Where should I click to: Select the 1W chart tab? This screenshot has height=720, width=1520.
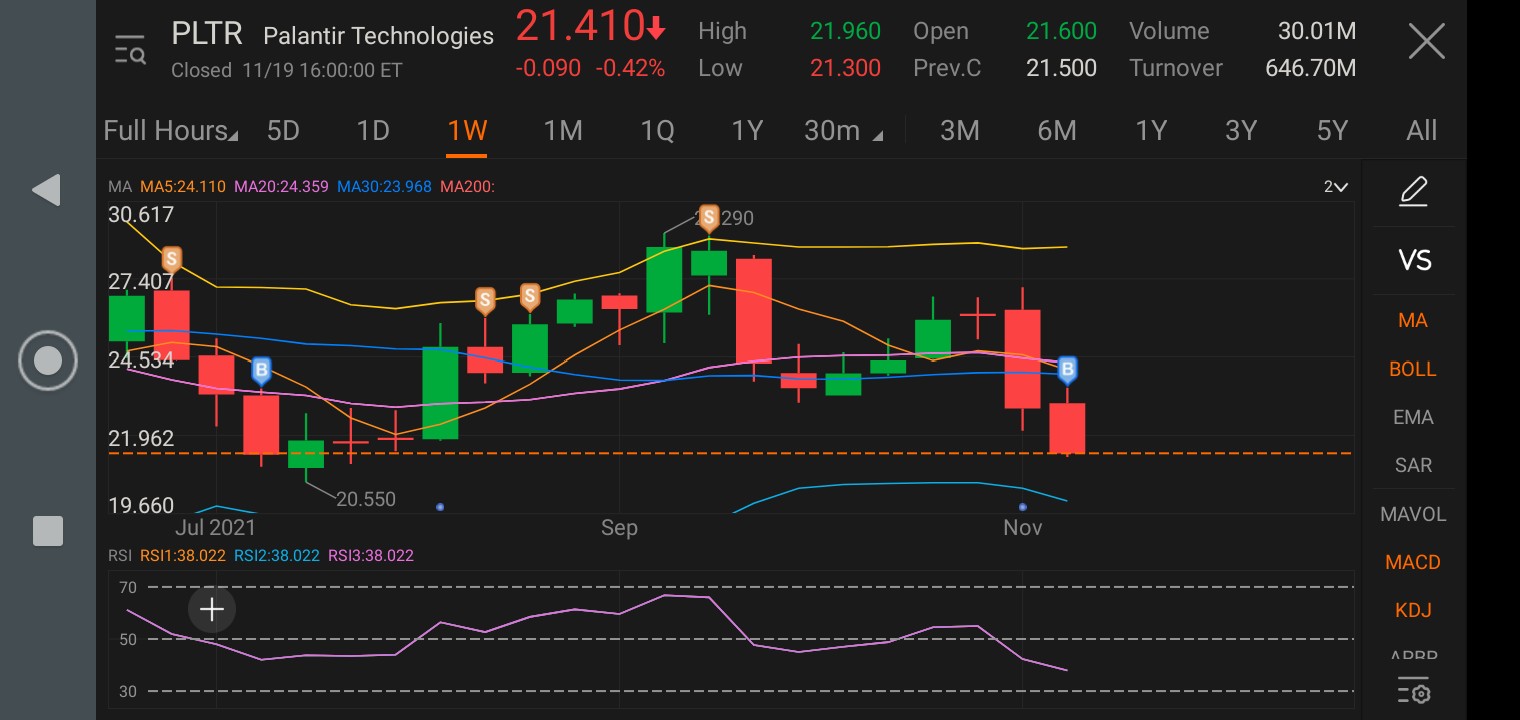[467, 131]
